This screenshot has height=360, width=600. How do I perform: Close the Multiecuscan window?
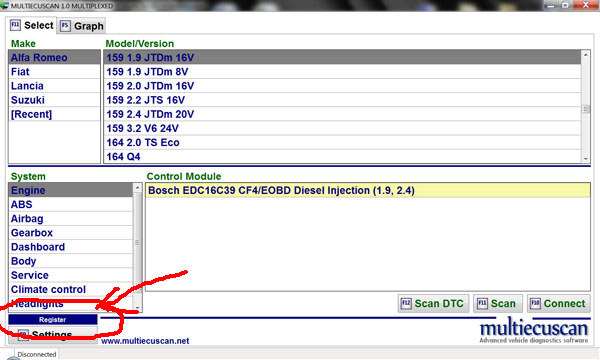coord(585,5)
